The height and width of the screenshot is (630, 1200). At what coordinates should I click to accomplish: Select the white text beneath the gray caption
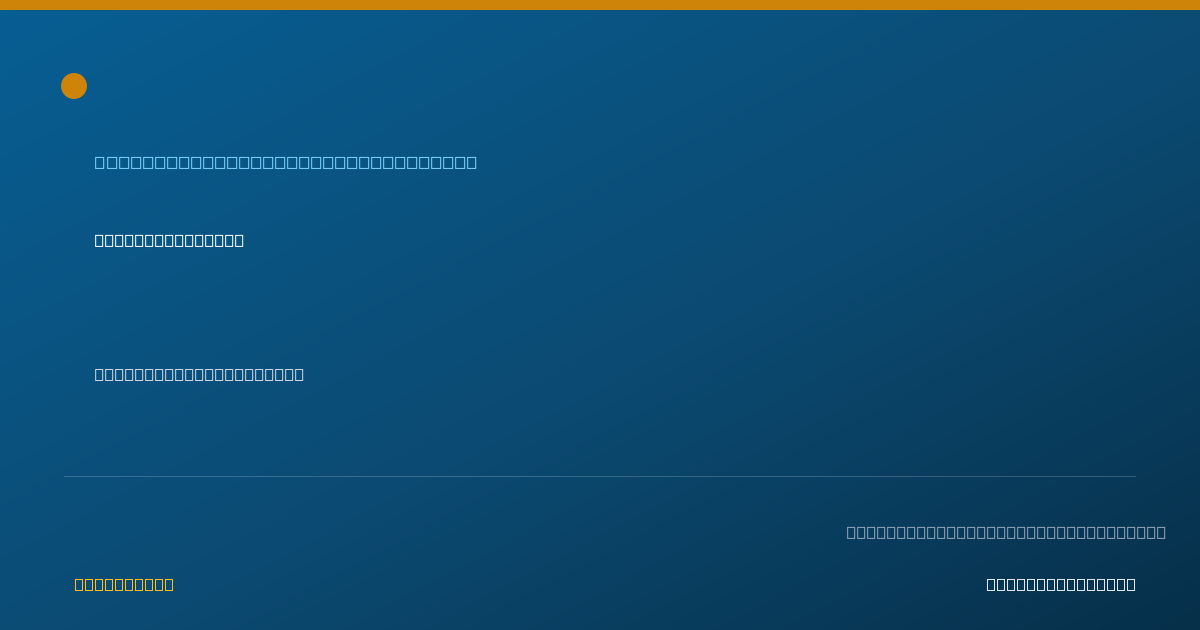coord(1061,584)
